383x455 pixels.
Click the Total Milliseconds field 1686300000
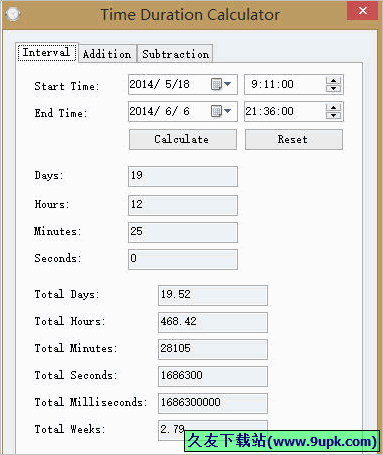(x=213, y=403)
